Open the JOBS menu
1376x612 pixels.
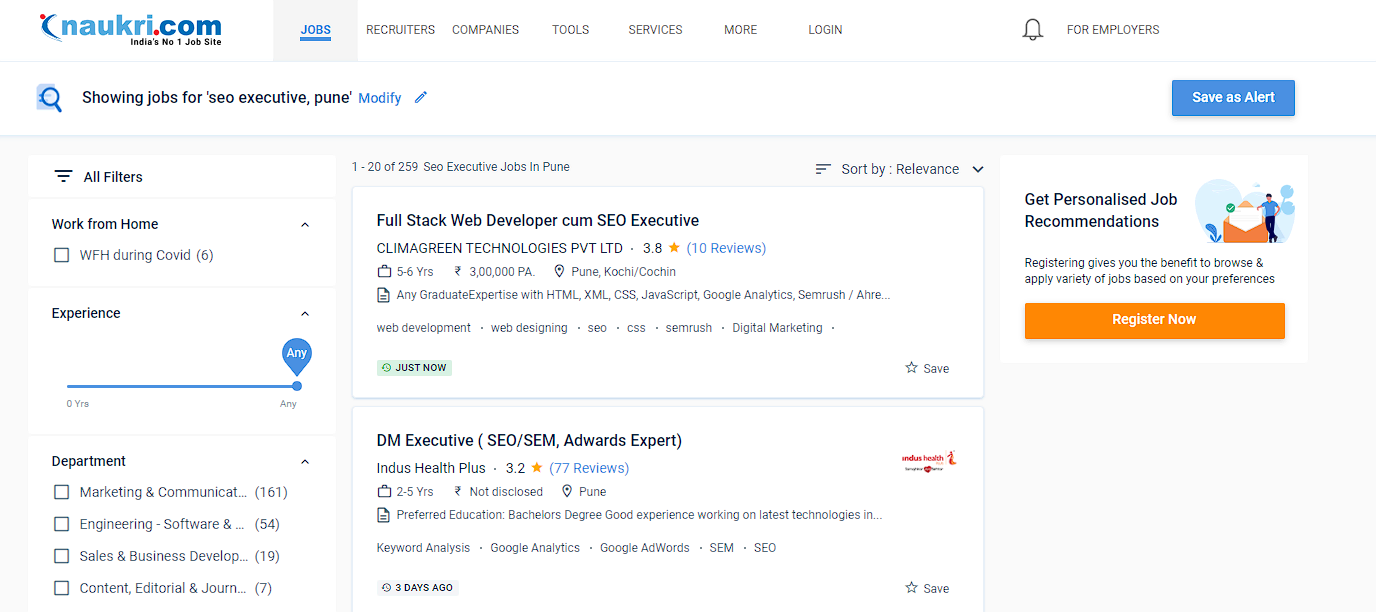pyautogui.click(x=315, y=30)
